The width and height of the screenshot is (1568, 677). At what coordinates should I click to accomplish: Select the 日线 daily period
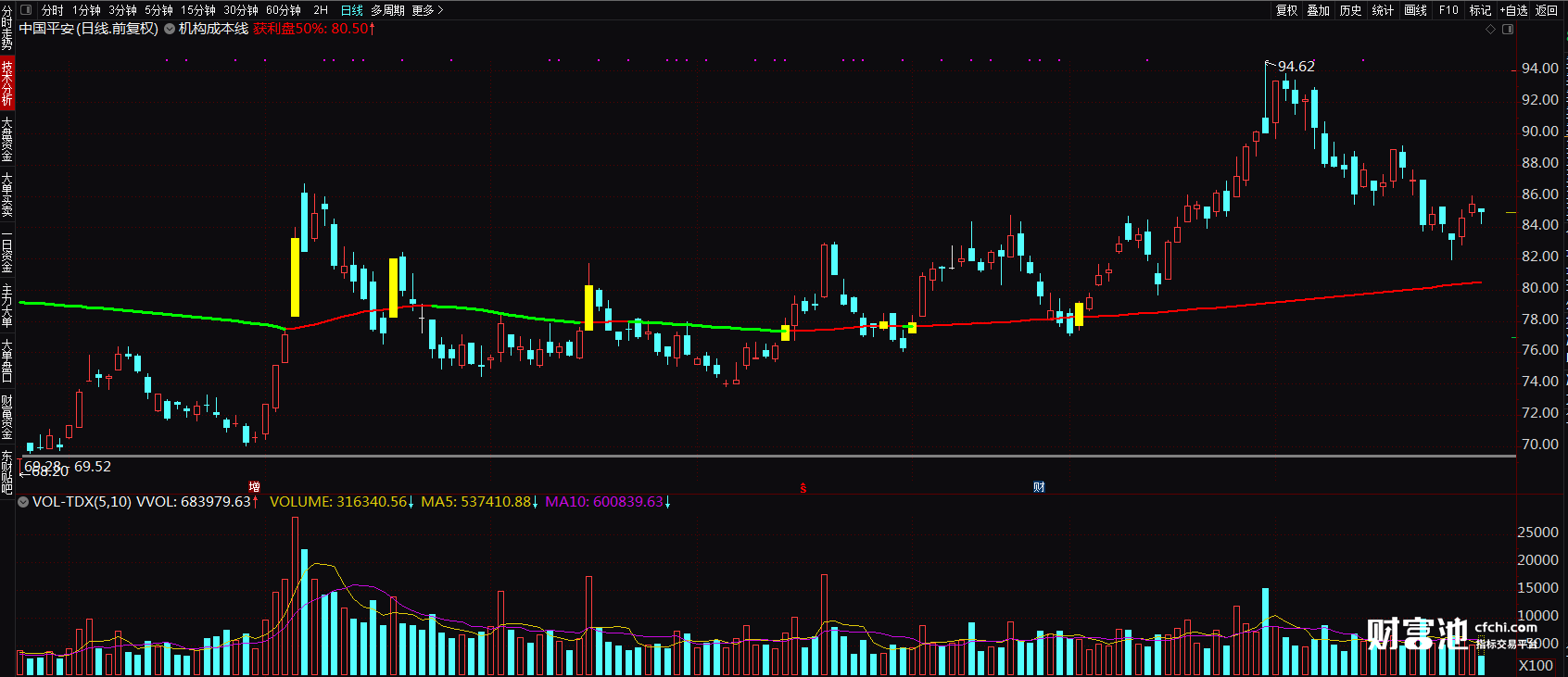tap(352, 10)
